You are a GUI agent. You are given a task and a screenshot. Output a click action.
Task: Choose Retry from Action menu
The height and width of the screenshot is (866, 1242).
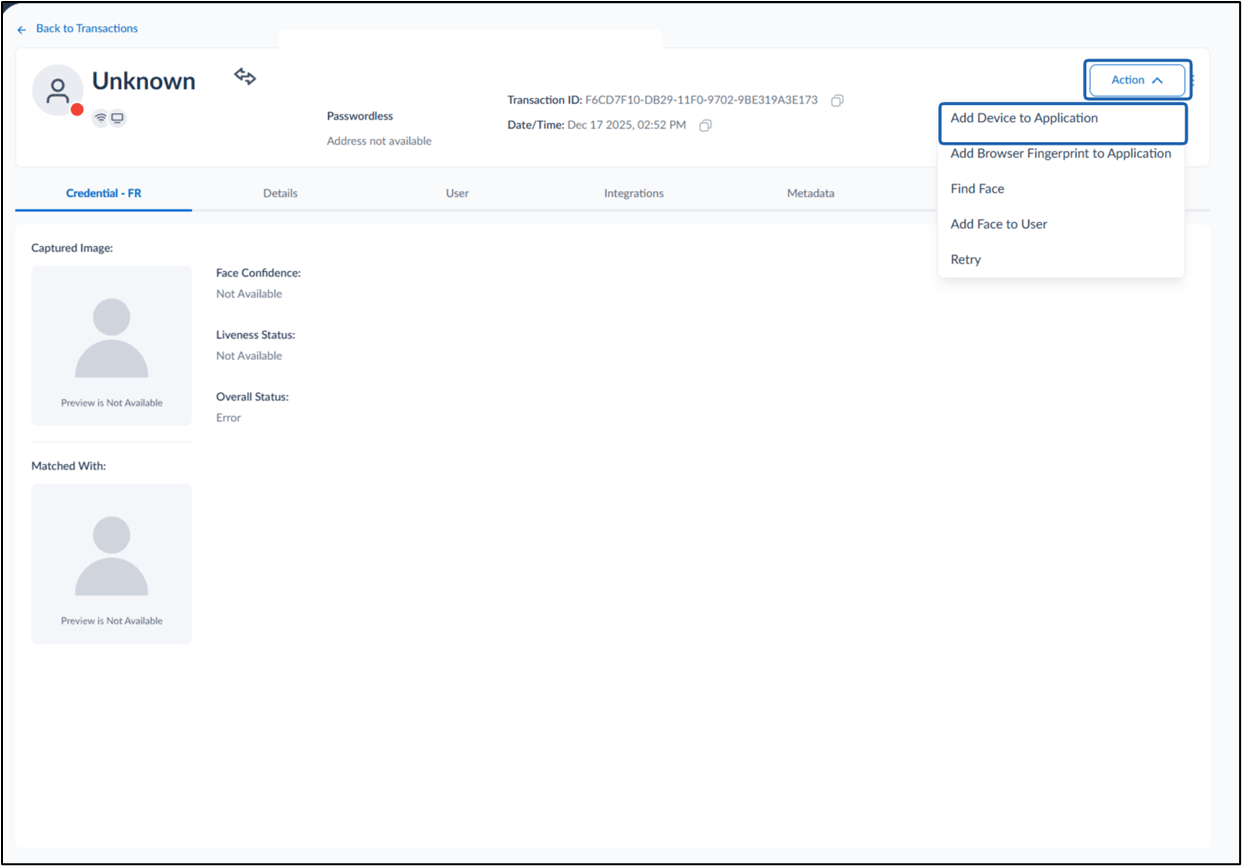(1061, 259)
